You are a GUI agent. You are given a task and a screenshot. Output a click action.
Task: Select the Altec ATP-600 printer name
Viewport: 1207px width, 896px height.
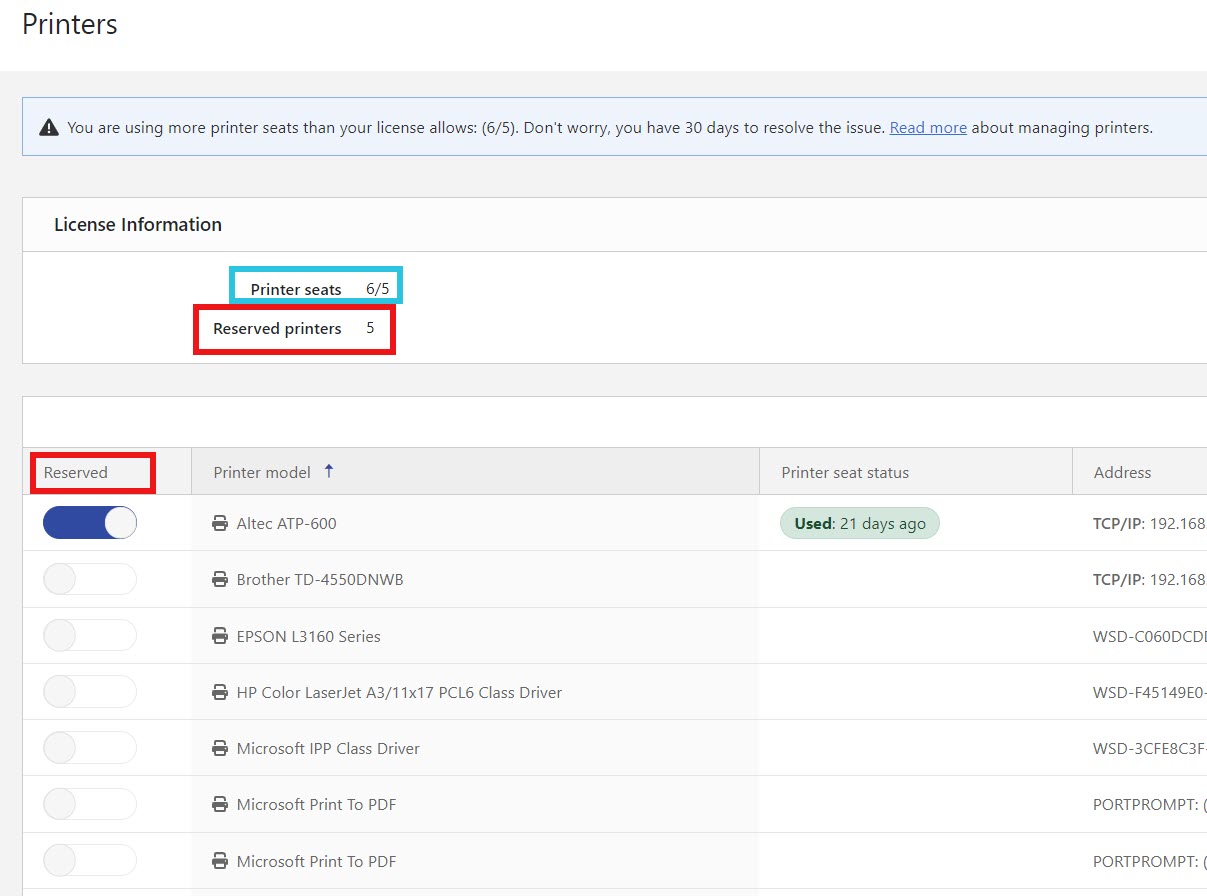286,524
